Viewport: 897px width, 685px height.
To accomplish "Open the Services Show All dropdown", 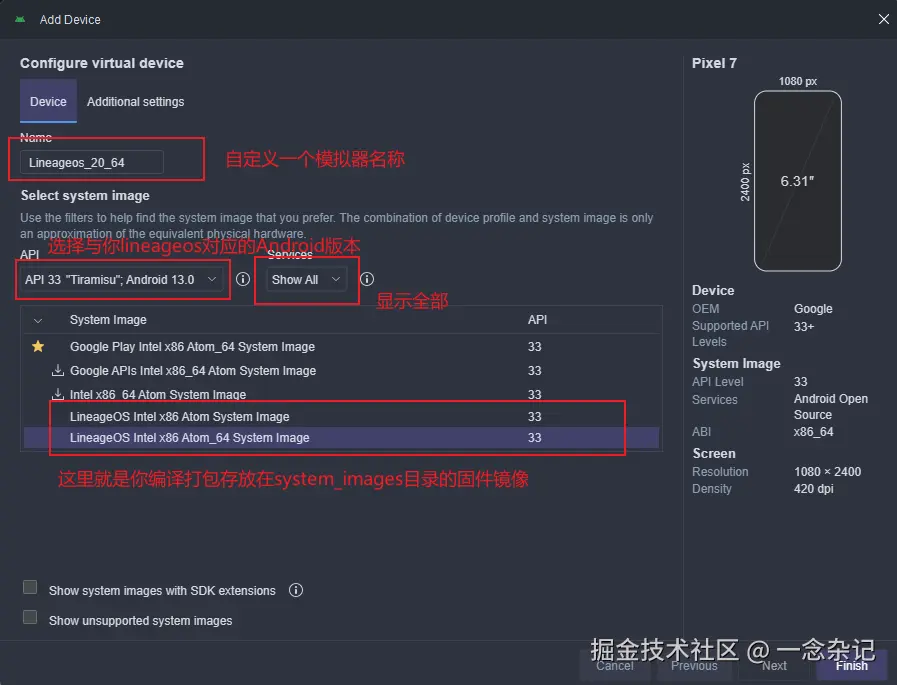I will [x=306, y=279].
